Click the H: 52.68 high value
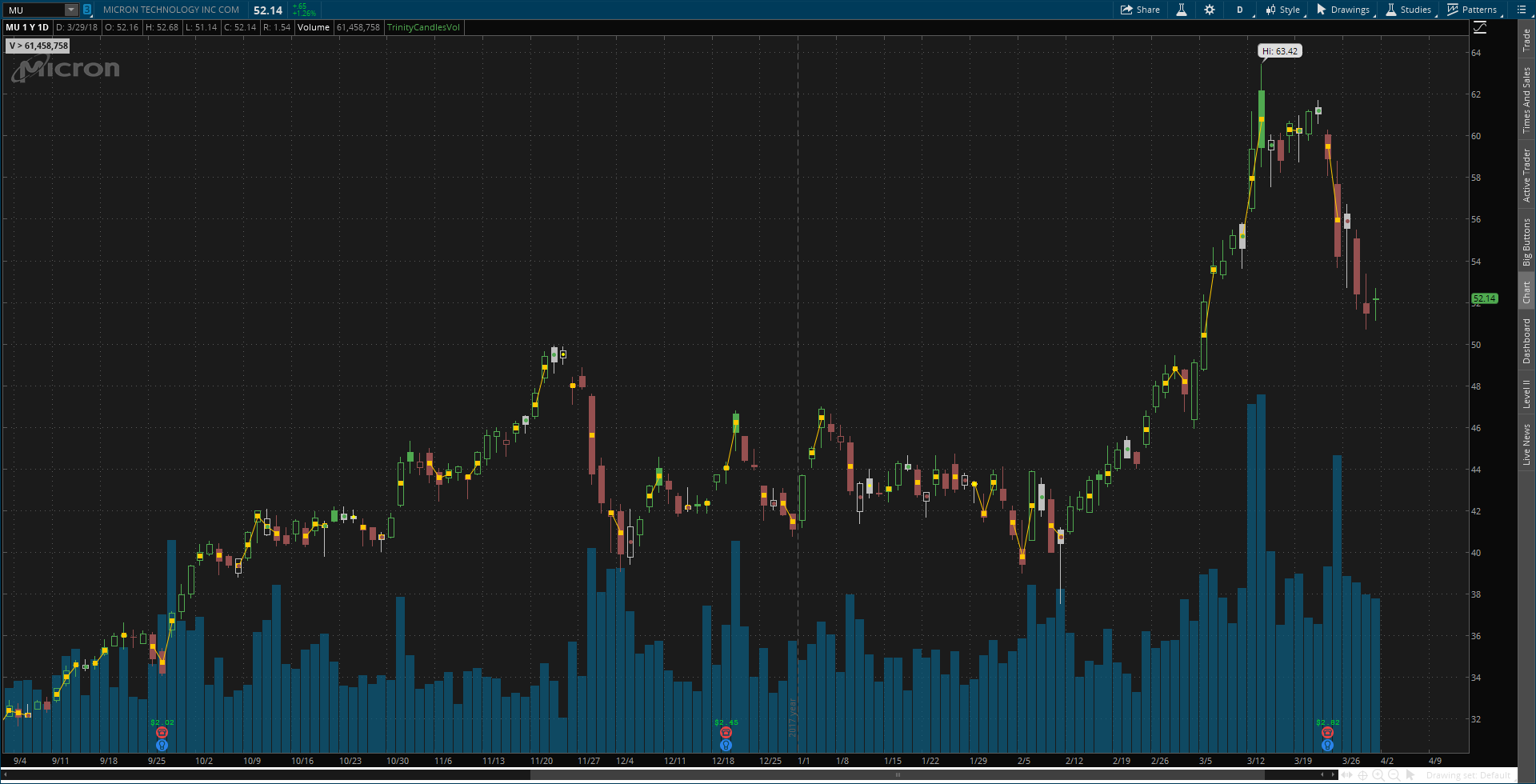Image resolution: width=1536 pixels, height=784 pixels. coord(162,27)
